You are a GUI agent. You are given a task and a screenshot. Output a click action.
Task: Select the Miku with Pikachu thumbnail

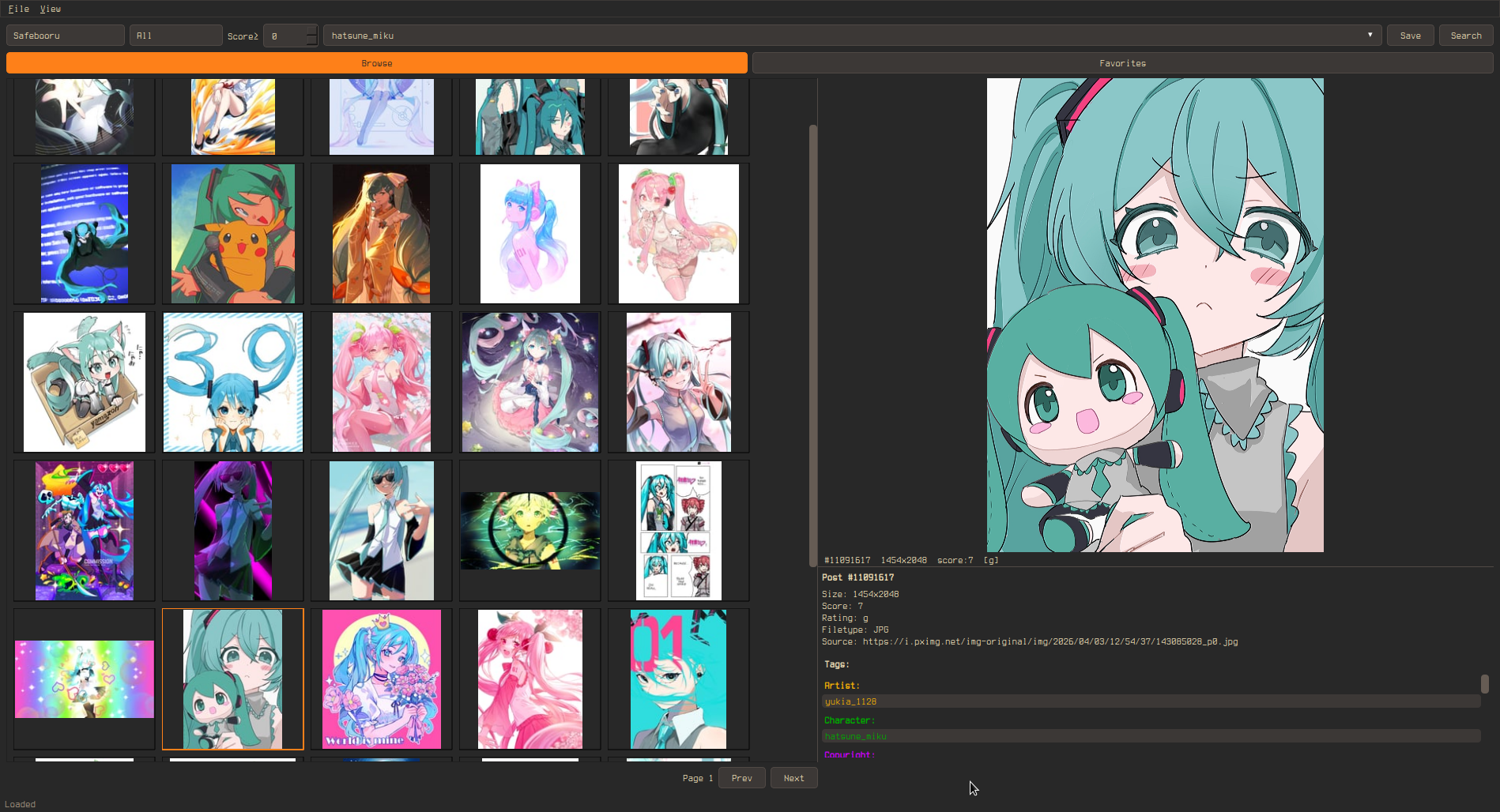point(233,234)
